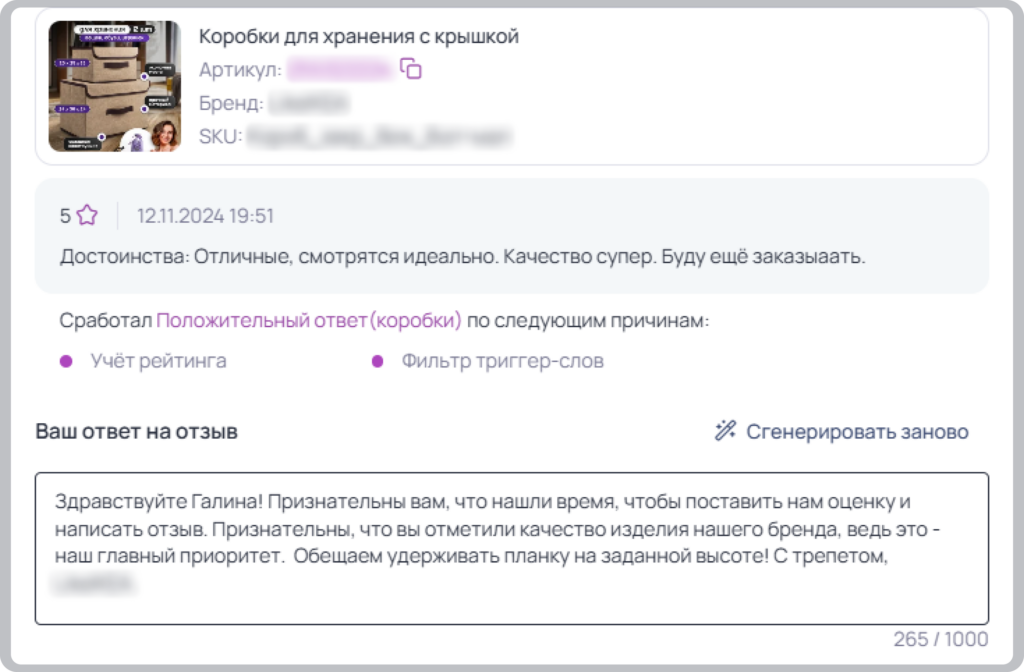Click the product title Коробки для хранения с крышкой
Image resolution: width=1024 pixels, height=672 pixels.
pos(359,37)
